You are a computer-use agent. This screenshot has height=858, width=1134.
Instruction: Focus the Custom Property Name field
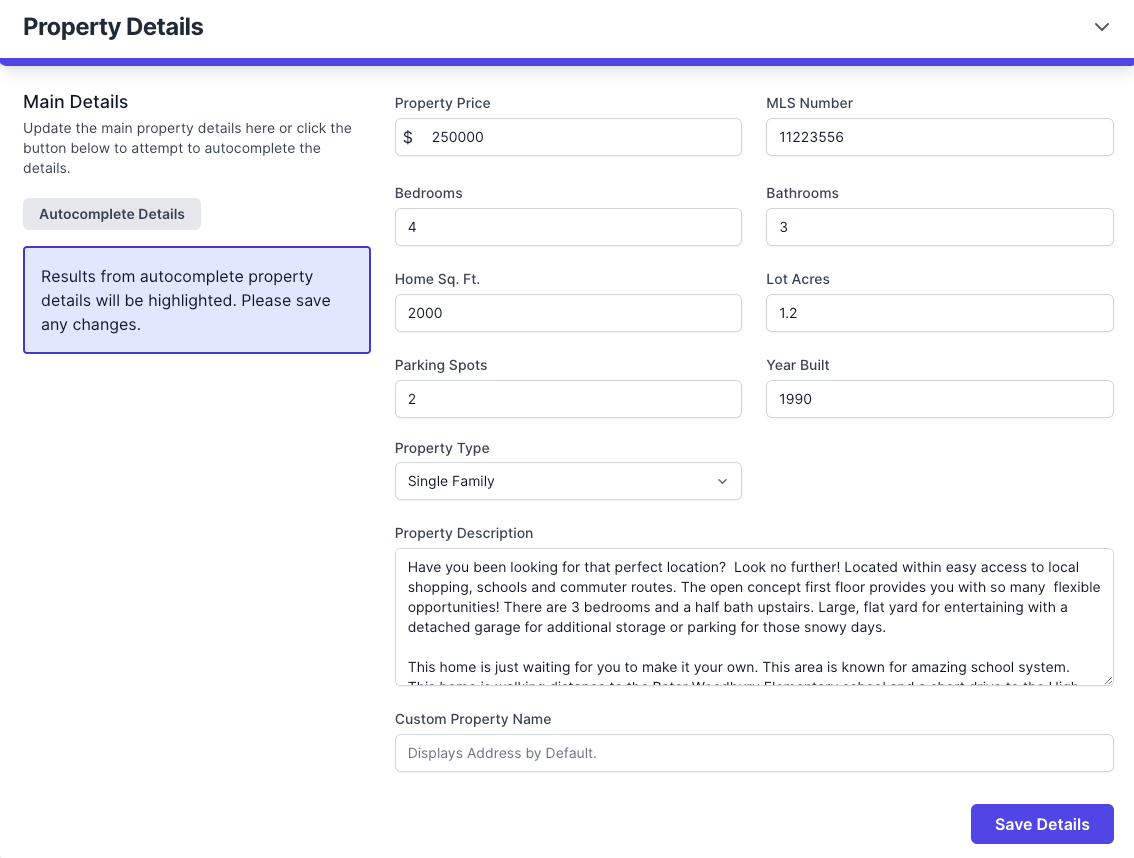click(x=753, y=753)
